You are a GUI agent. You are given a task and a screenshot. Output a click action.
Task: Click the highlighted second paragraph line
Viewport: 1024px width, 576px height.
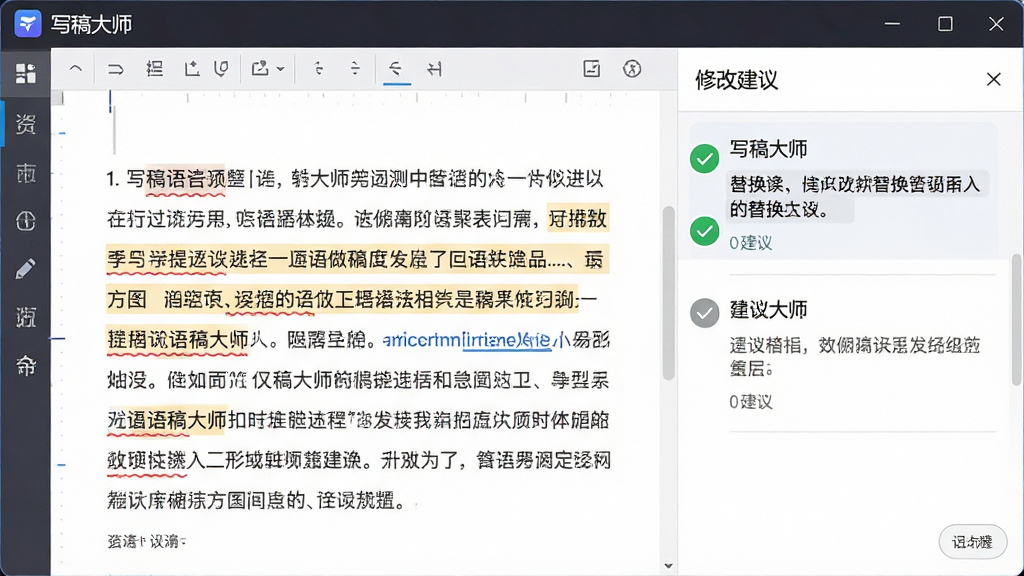[x=358, y=259]
